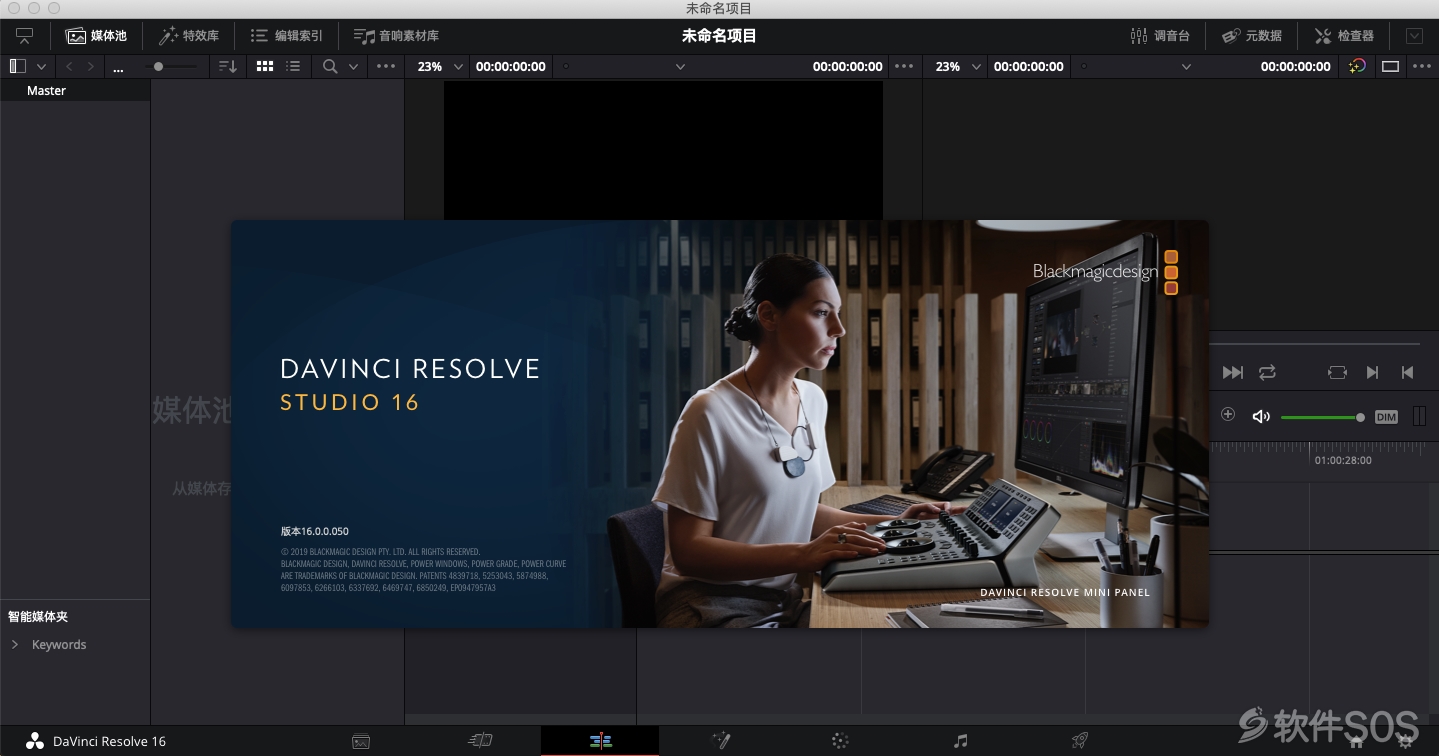
Task: Open the 检查器 inspector panel
Action: [1344, 36]
